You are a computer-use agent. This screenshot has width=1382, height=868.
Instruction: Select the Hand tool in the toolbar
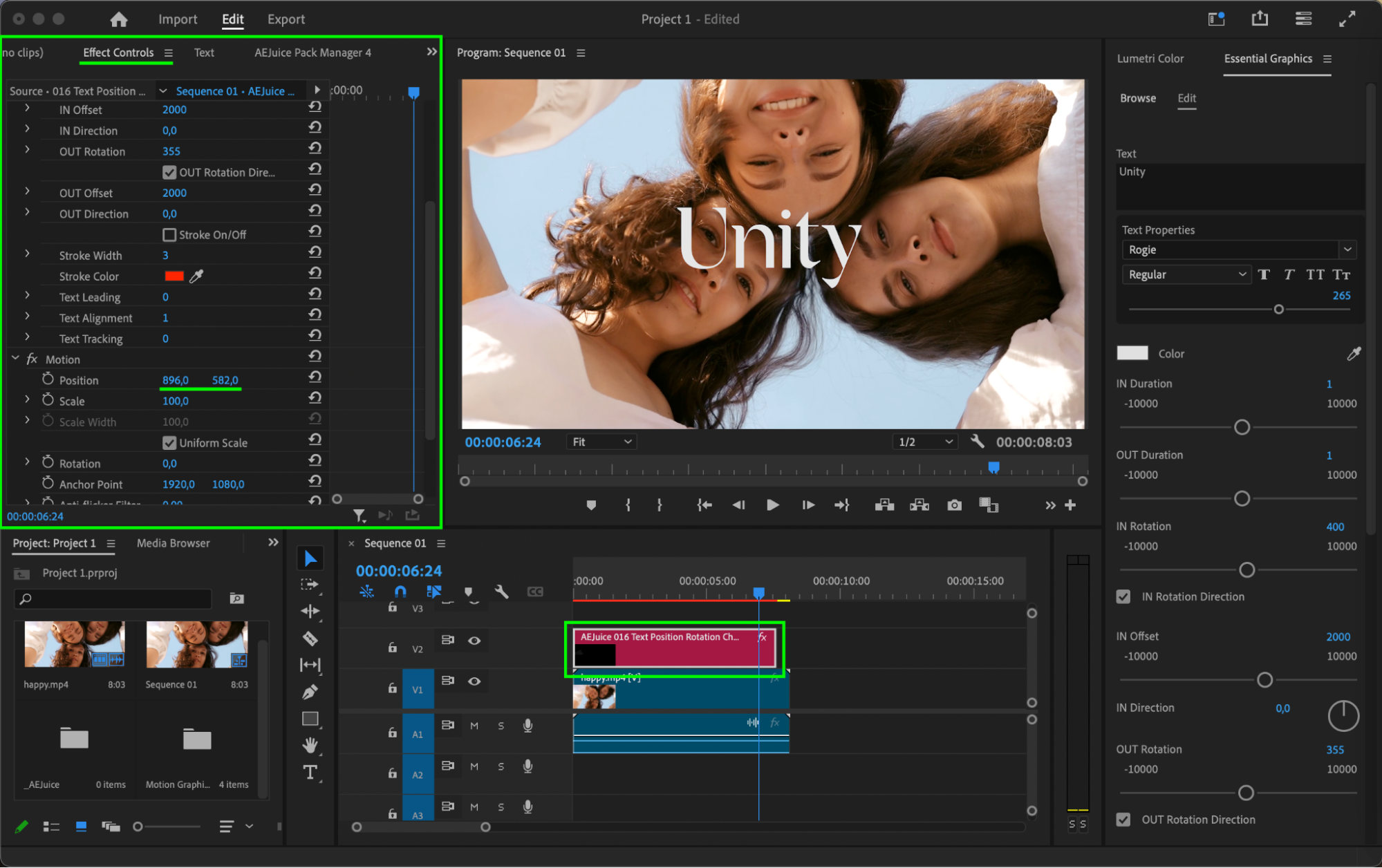pos(310,745)
